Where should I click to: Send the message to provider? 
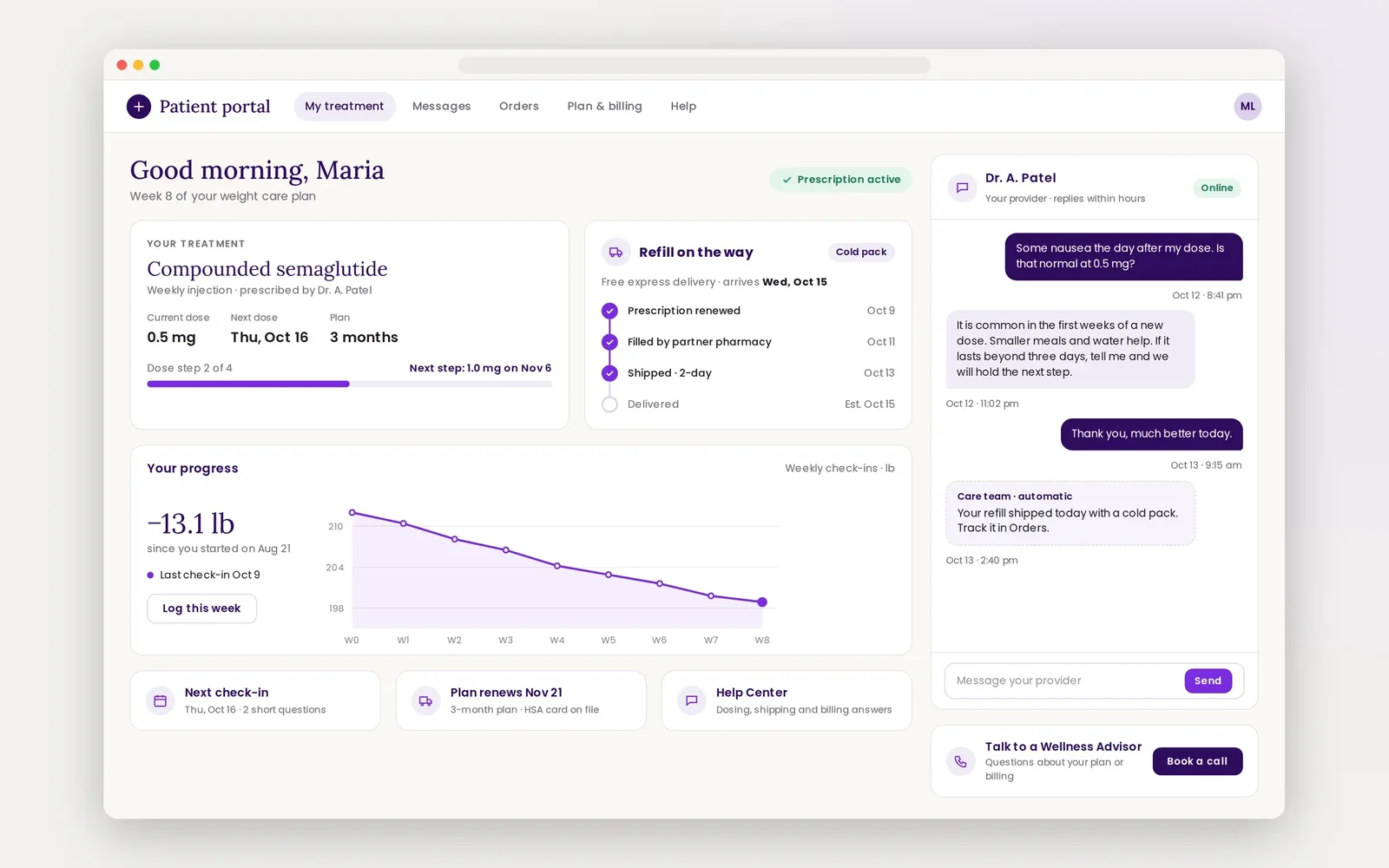[x=1208, y=681]
